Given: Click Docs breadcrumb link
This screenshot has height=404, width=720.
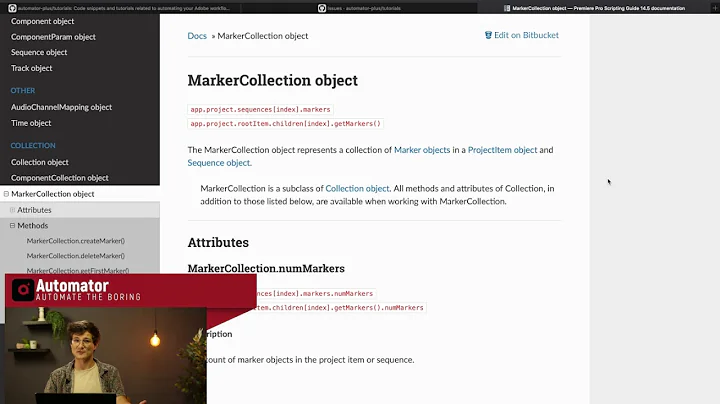Looking at the screenshot, I should click(x=197, y=36).
